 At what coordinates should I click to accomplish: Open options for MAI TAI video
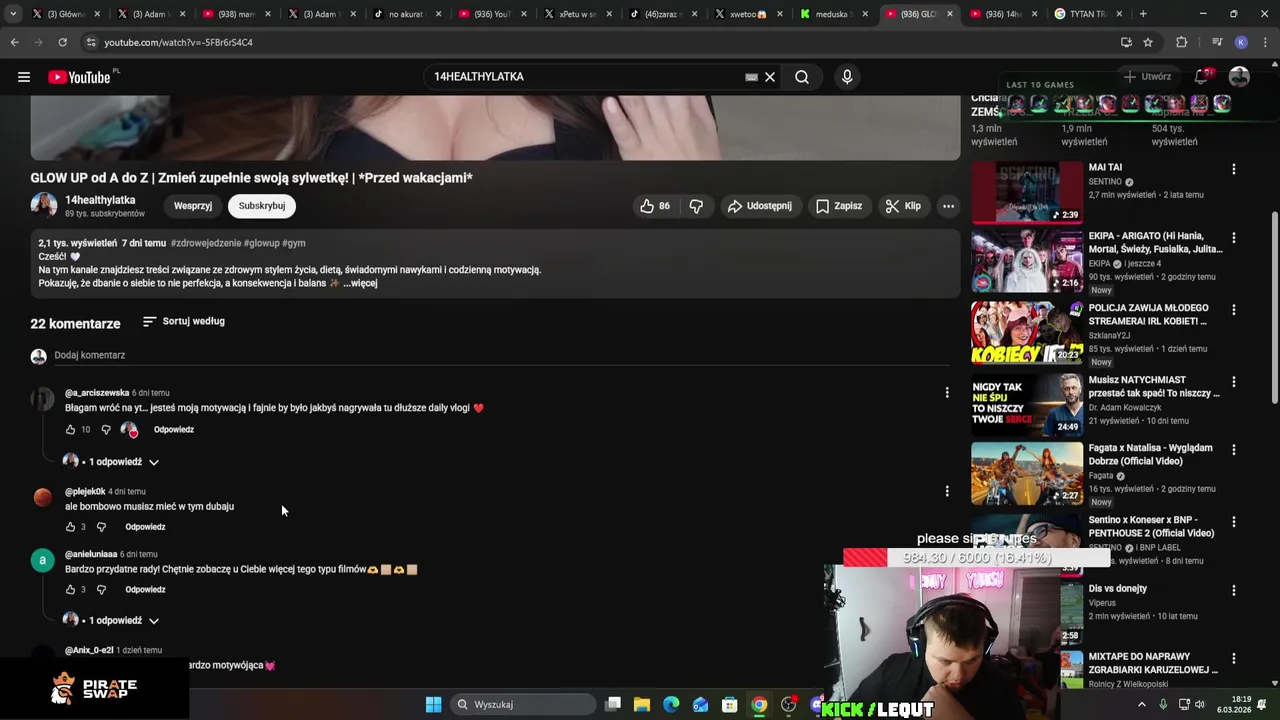click(x=1233, y=170)
